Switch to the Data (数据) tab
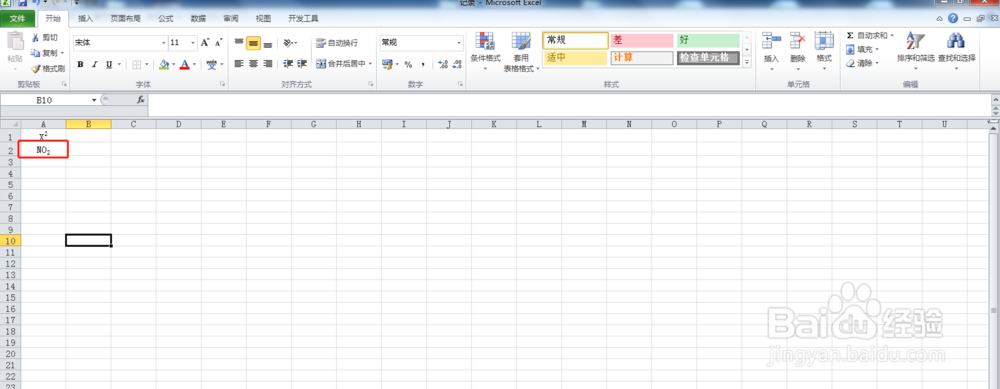1000x389 pixels. 198,19
